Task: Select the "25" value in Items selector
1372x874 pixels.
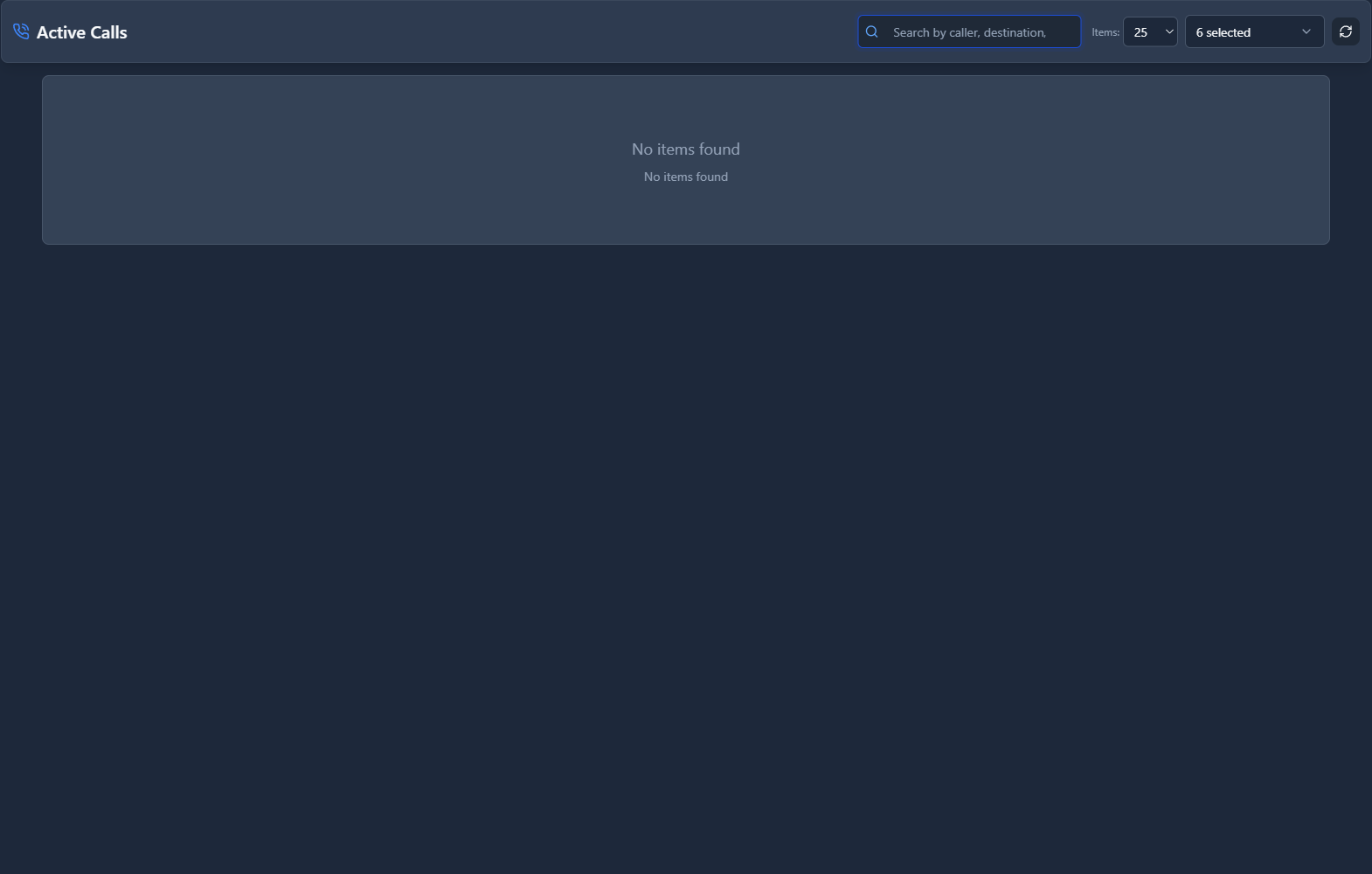Action: [x=1140, y=32]
